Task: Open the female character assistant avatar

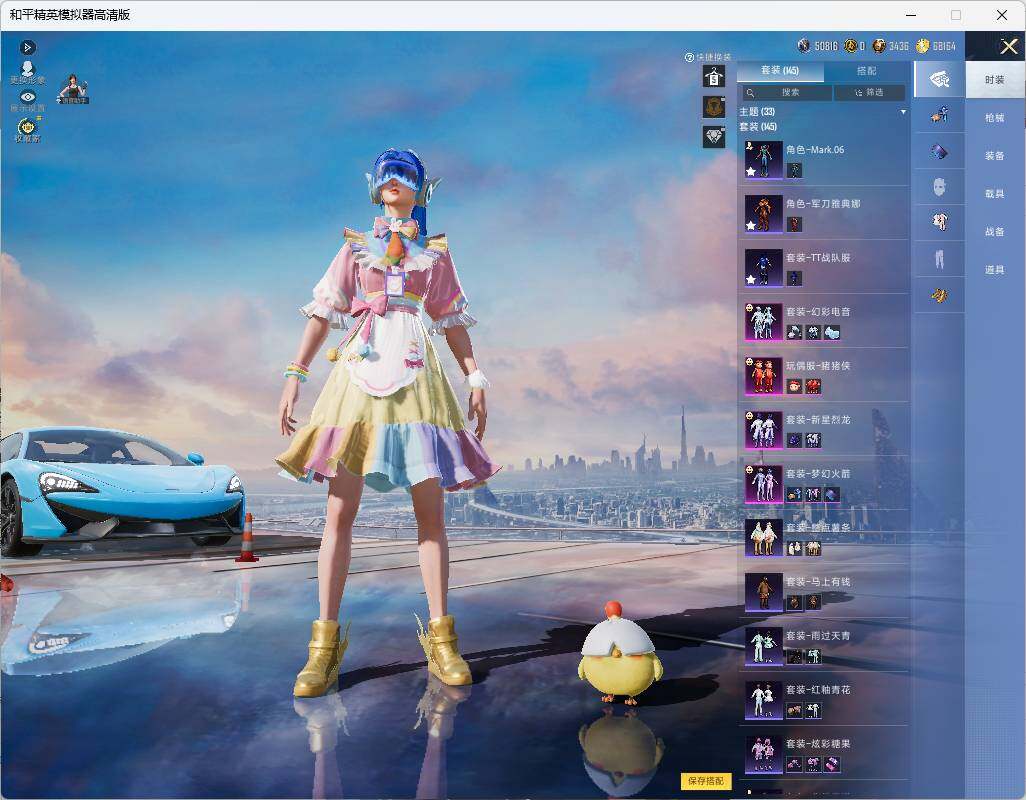Action: 73,89
